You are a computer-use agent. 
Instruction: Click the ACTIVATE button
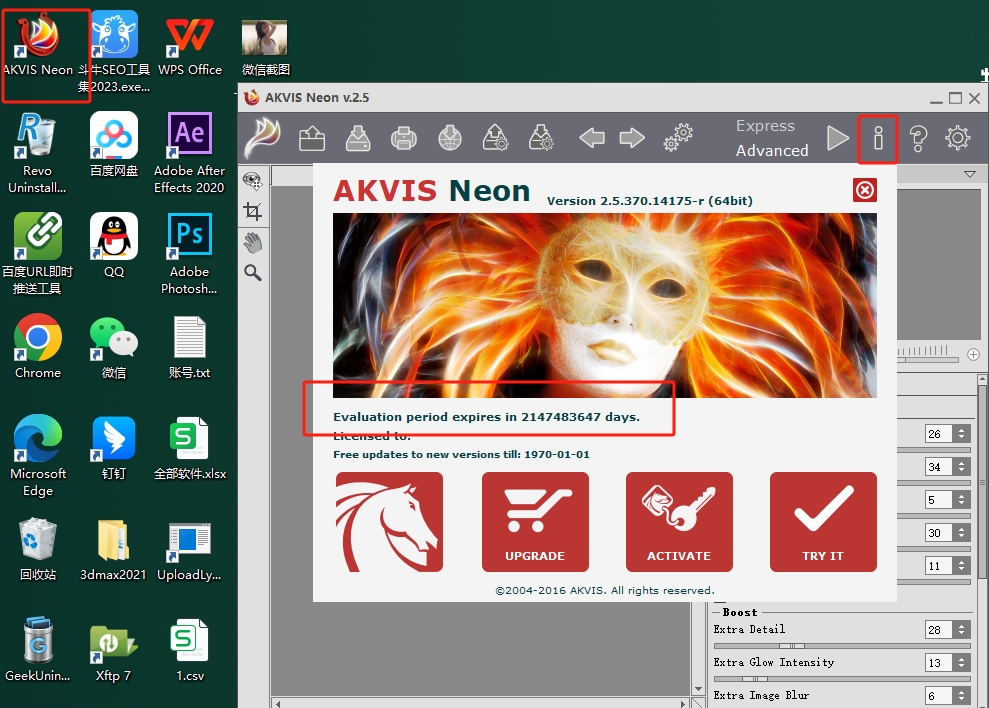coord(679,522)
